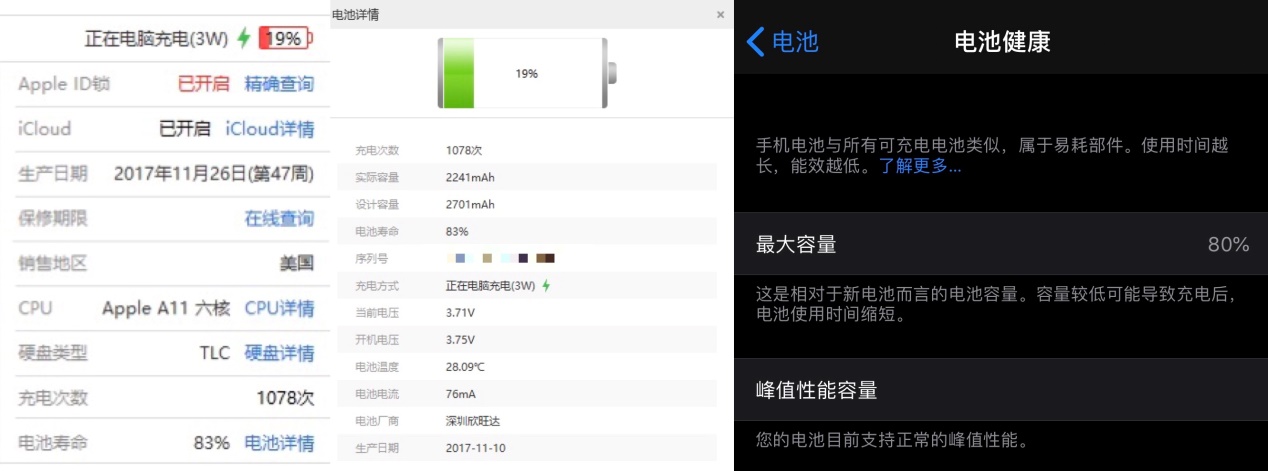Click the 83% value in the left panel
The height and width of the screenshot is (471, 1268).
click(x=211, y=443)
